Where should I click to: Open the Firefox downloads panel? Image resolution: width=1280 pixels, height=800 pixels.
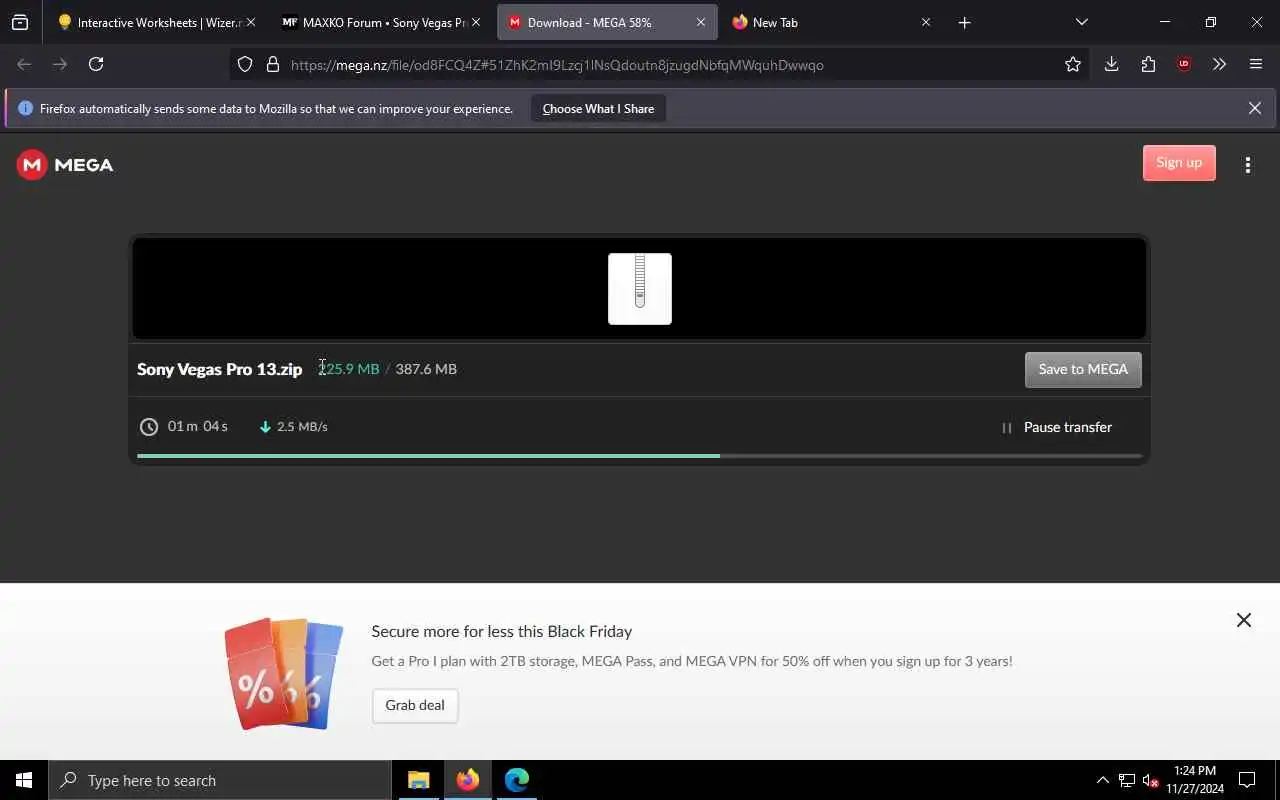point(1111,64)
